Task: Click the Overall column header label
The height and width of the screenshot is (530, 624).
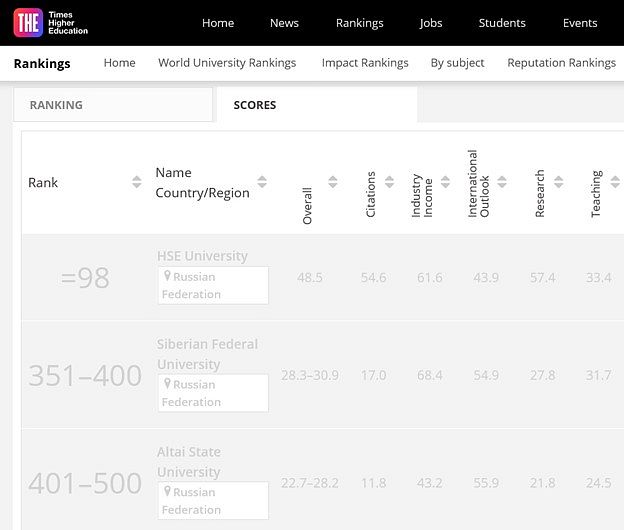Action: 307,206
